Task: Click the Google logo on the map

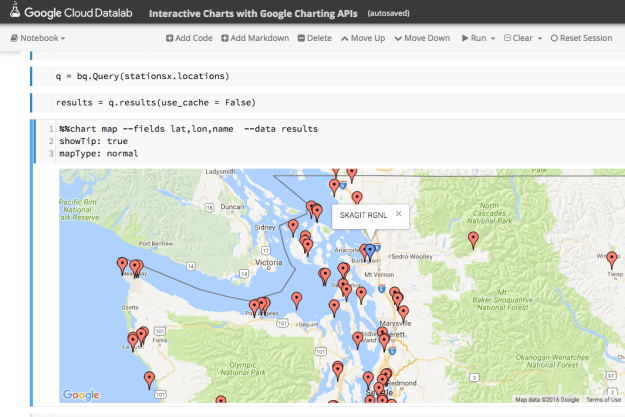Action: click(81, 395)
